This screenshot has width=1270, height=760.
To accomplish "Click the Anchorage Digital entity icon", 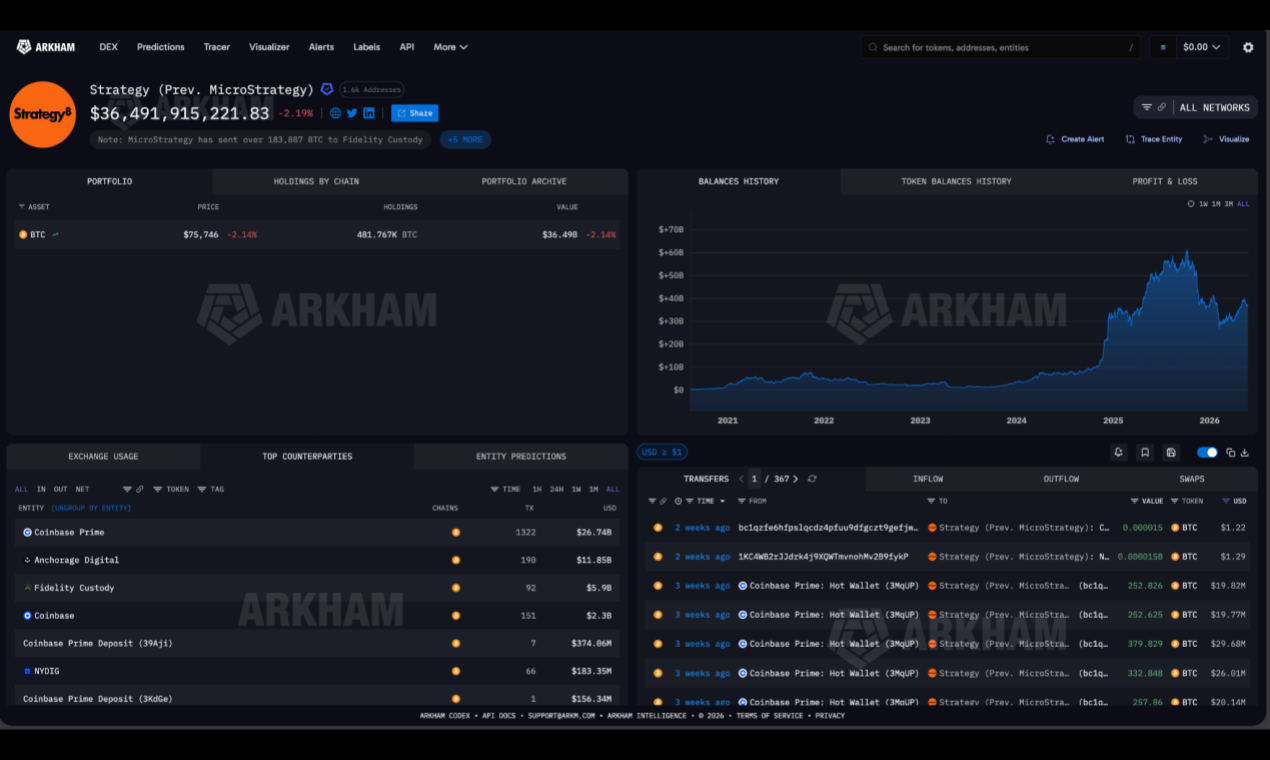I will coord(27,560).
